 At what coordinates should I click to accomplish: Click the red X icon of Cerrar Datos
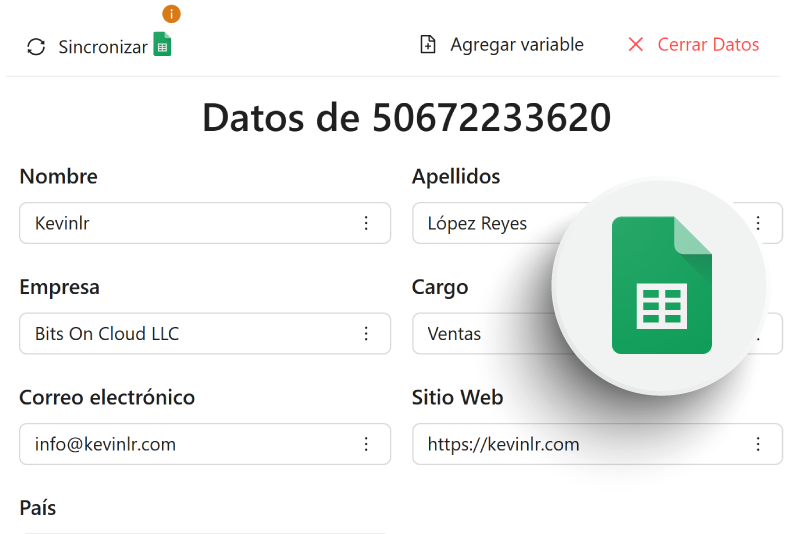(x=636, y=44)
